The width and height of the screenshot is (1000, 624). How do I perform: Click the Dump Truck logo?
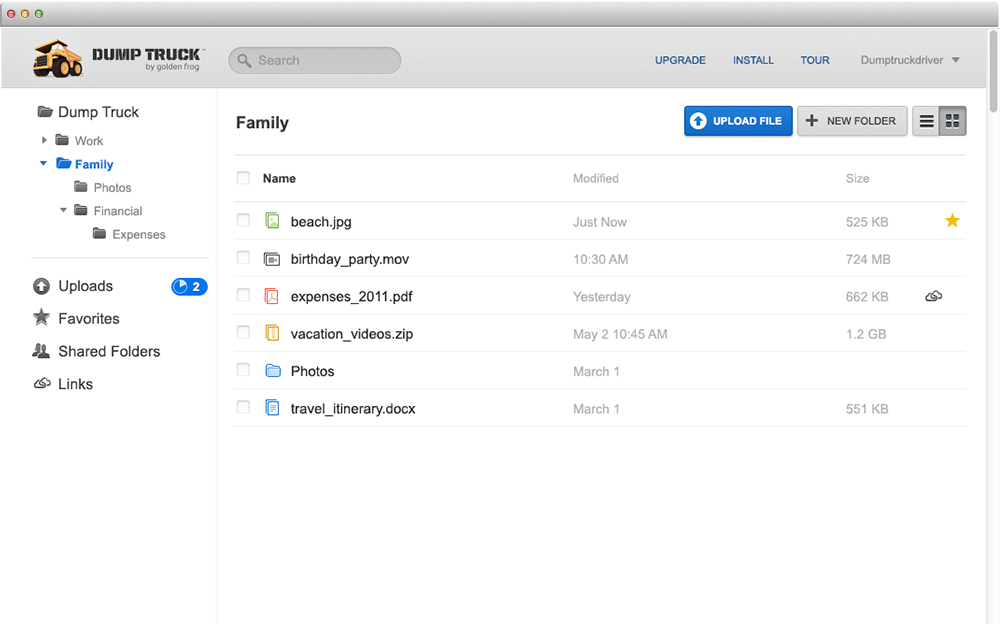117,59
